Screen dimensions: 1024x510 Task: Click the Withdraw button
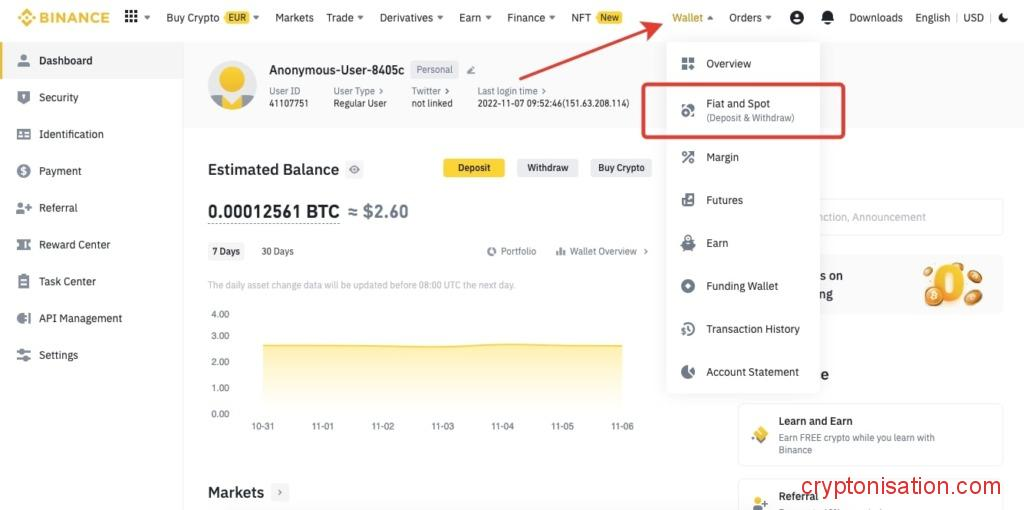pyautogui.click(x=547, y=168)
